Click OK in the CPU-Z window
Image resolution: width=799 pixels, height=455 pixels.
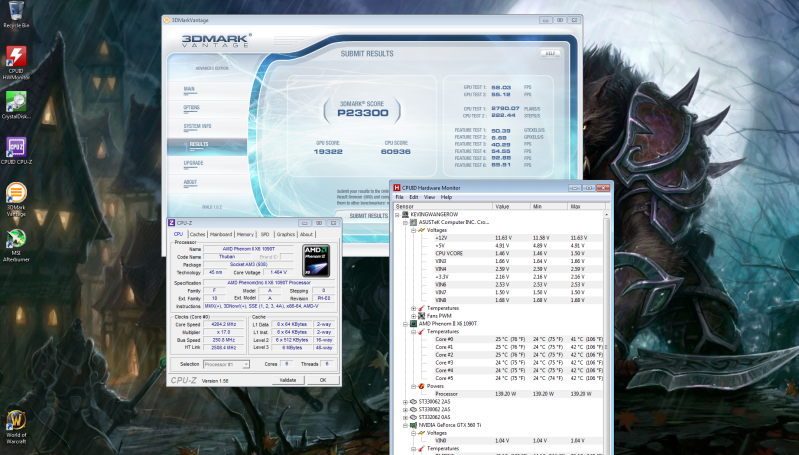(323, 380)
